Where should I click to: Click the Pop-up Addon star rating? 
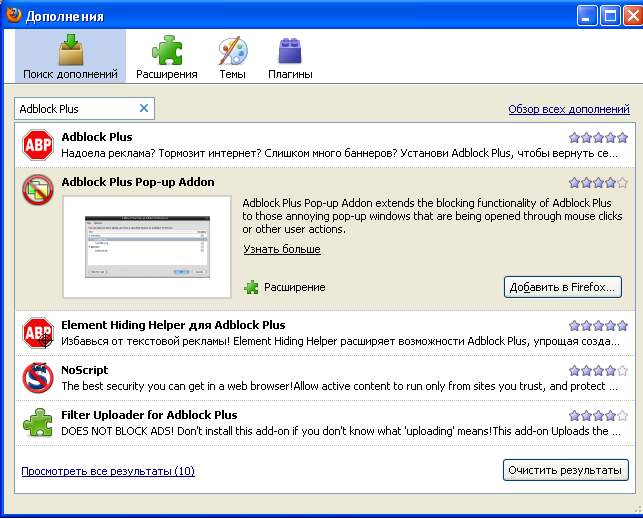pos(598,182)
